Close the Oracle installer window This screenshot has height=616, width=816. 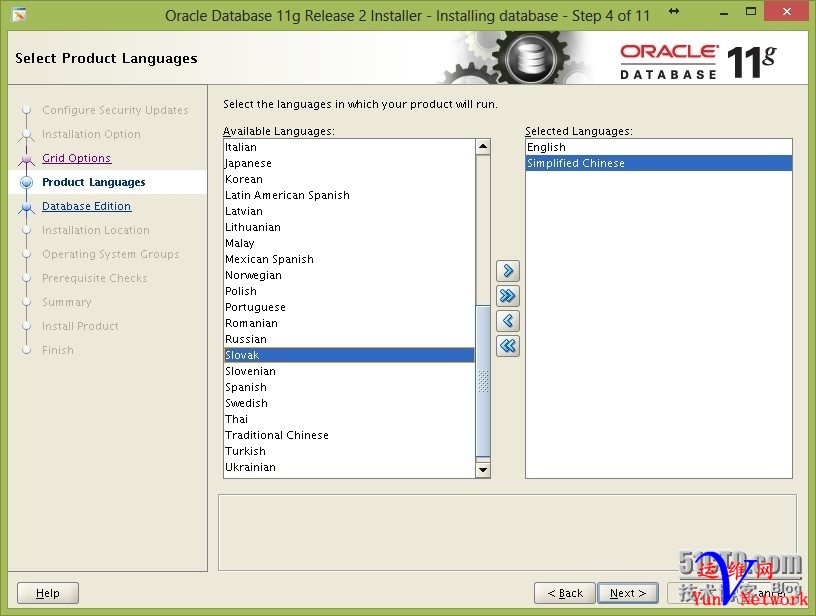(786, 11)
